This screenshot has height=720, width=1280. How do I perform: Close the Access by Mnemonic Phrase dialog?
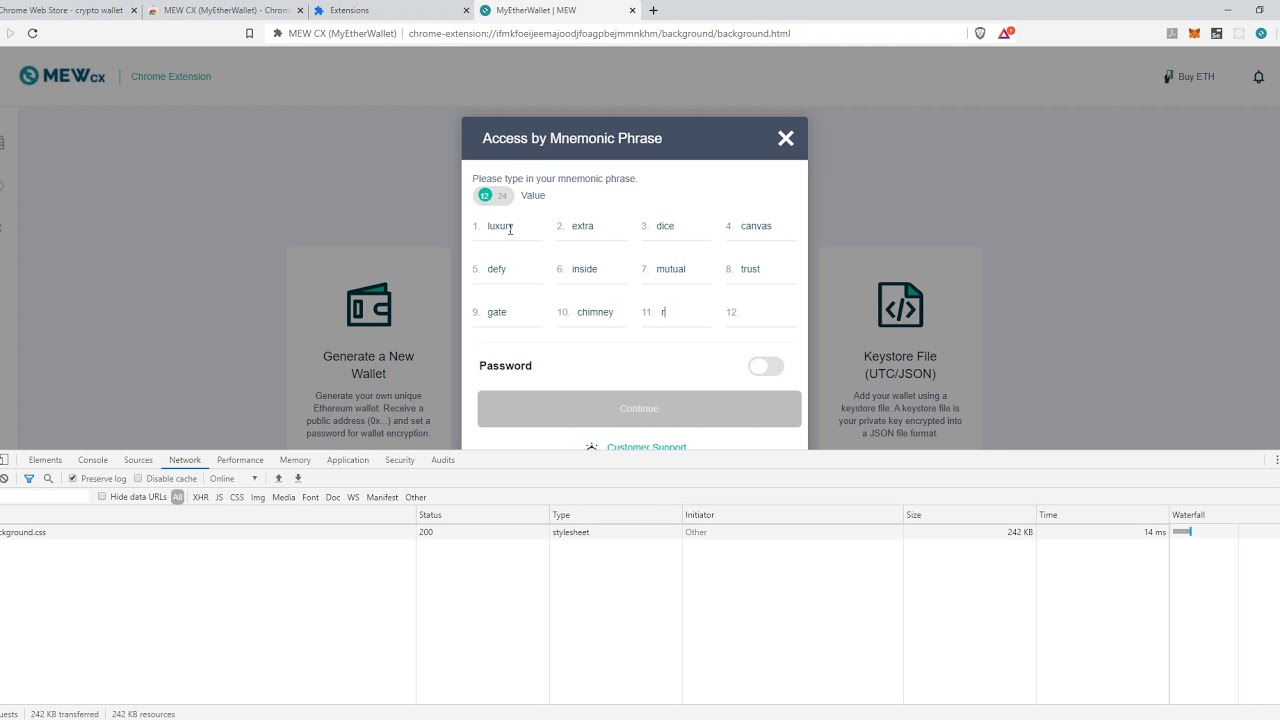(x=786, y=139)
